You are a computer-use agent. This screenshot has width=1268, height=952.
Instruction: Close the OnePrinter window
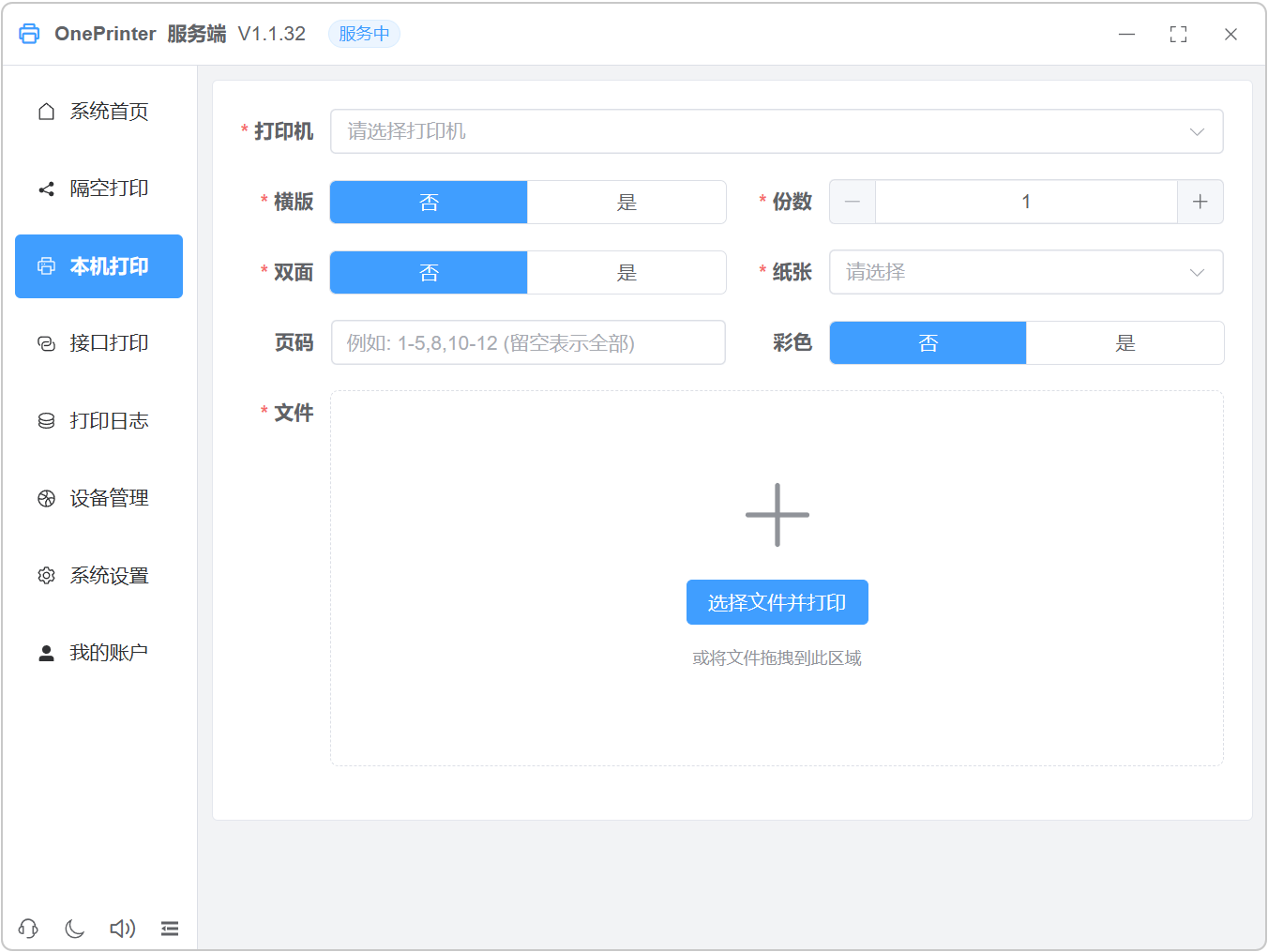[1231, 34]
